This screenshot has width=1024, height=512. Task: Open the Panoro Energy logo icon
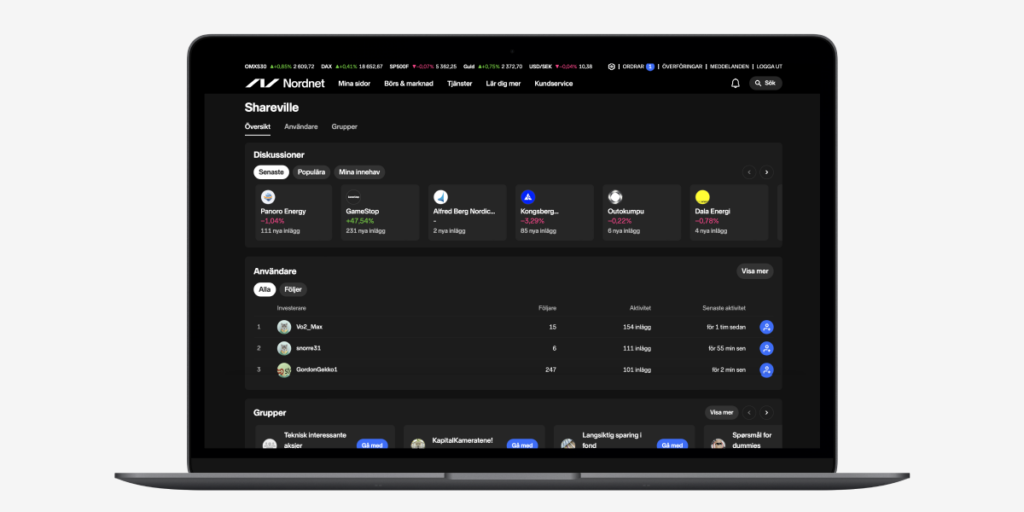pyautogui.click(x=268, y=197)
